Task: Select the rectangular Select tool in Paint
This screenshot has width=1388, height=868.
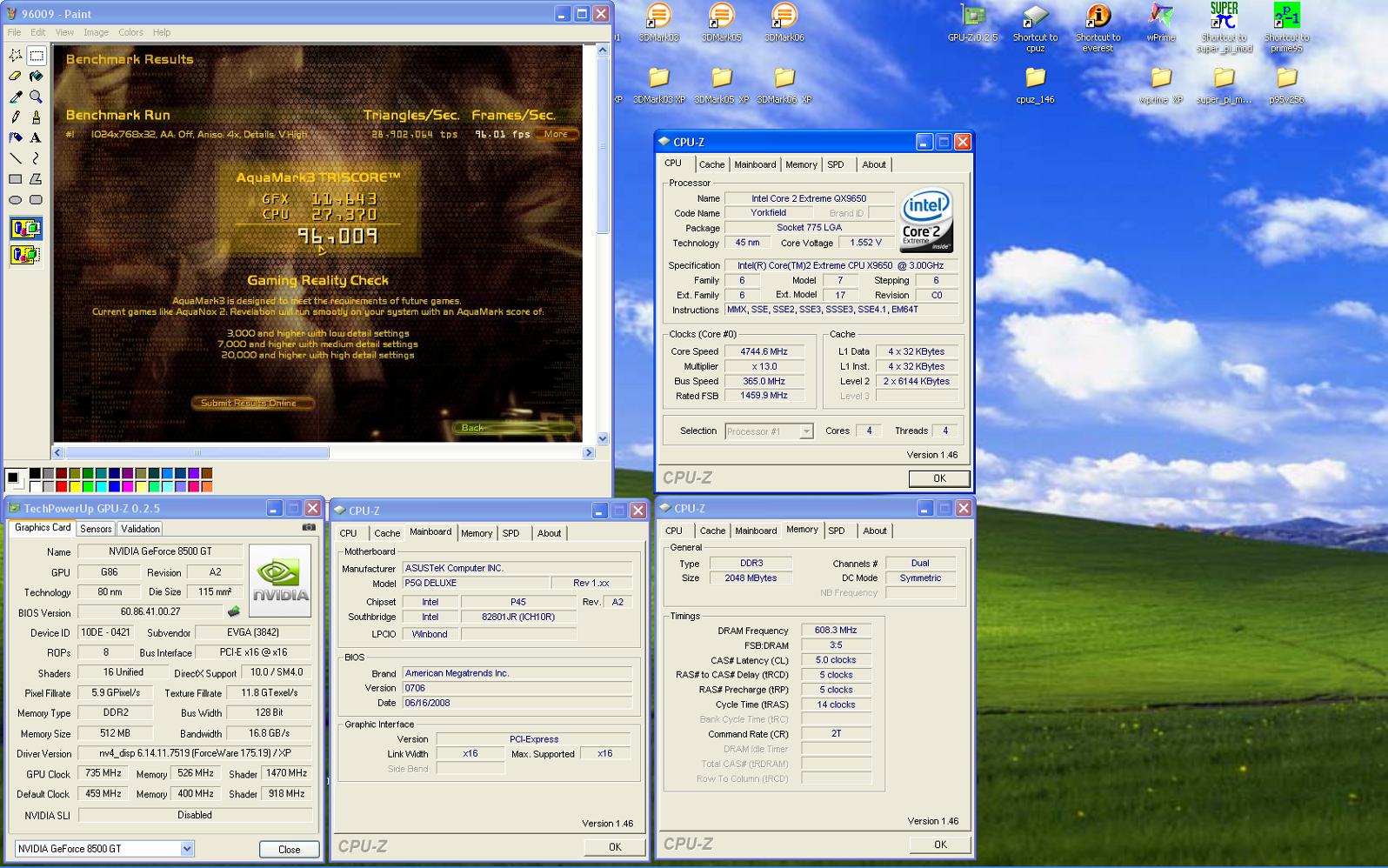Action: click(37, 56)
